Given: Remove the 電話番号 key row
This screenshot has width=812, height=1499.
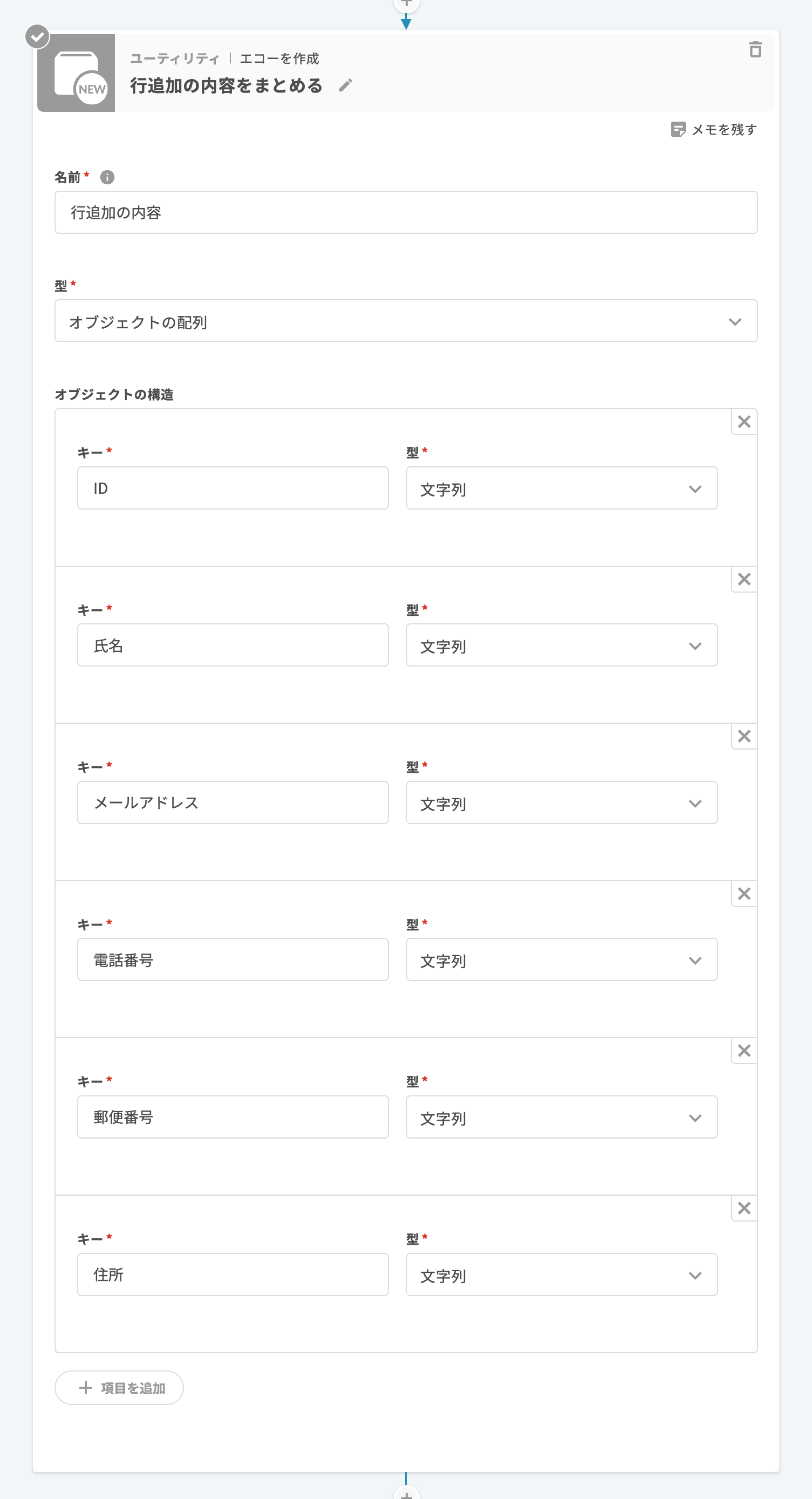Looking at the screenshot, I should tap(744, 894).
